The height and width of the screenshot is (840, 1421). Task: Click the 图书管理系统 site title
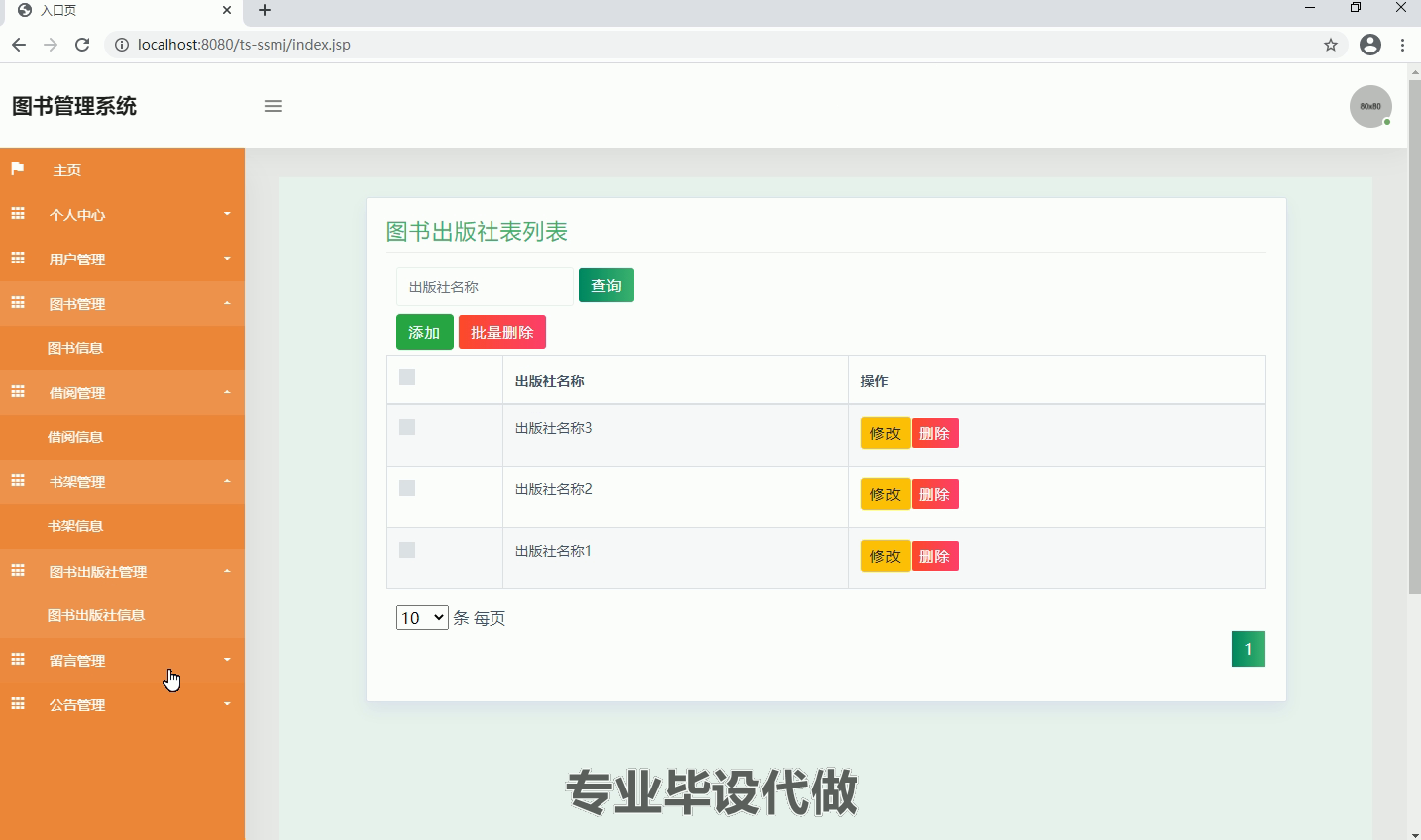point(74,106)
